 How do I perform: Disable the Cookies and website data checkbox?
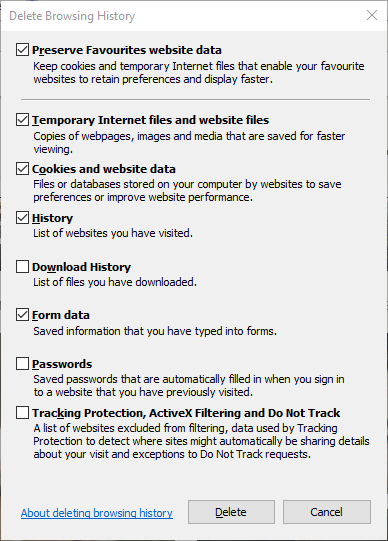tap(22, 169)
